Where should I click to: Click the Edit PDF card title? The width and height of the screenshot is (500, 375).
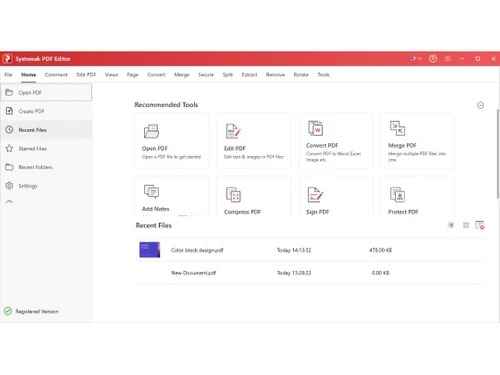(235, 148)
